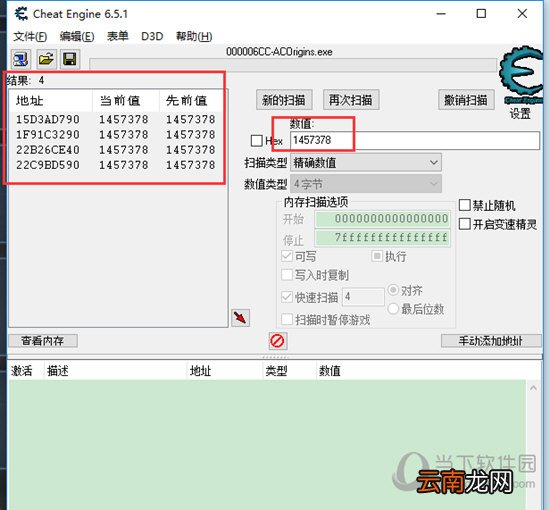
Task: Click the process name 000006CC-ACOrigins.exe label
Action: tap(279, 52)
